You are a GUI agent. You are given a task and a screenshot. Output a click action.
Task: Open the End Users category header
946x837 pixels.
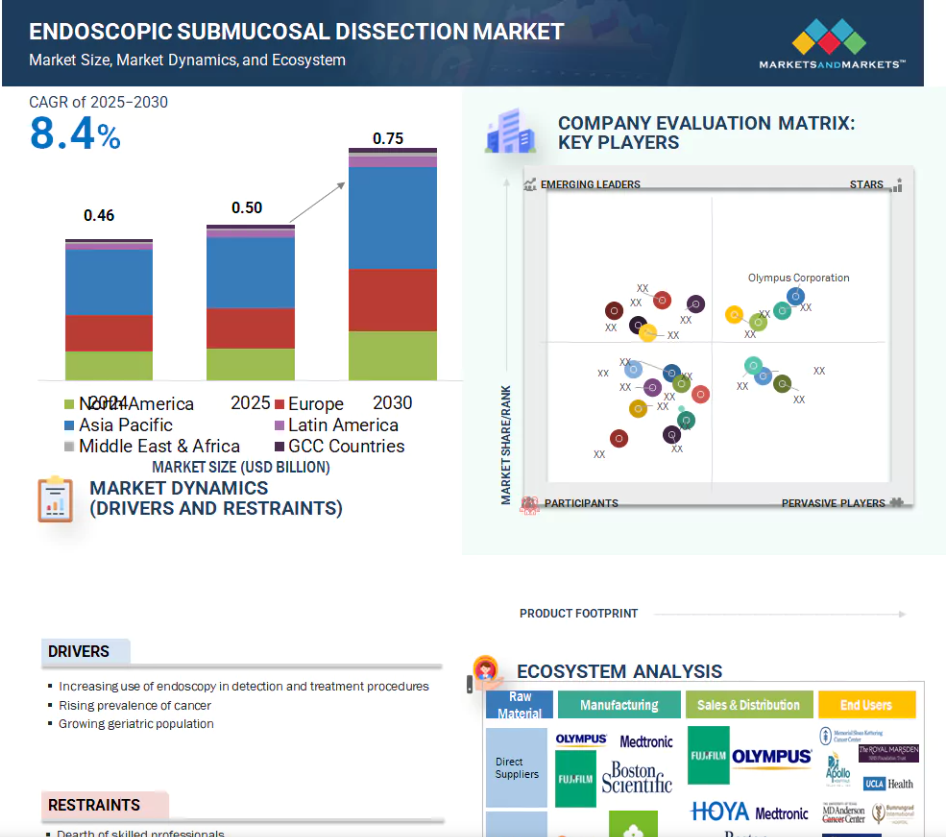point(866,705)
